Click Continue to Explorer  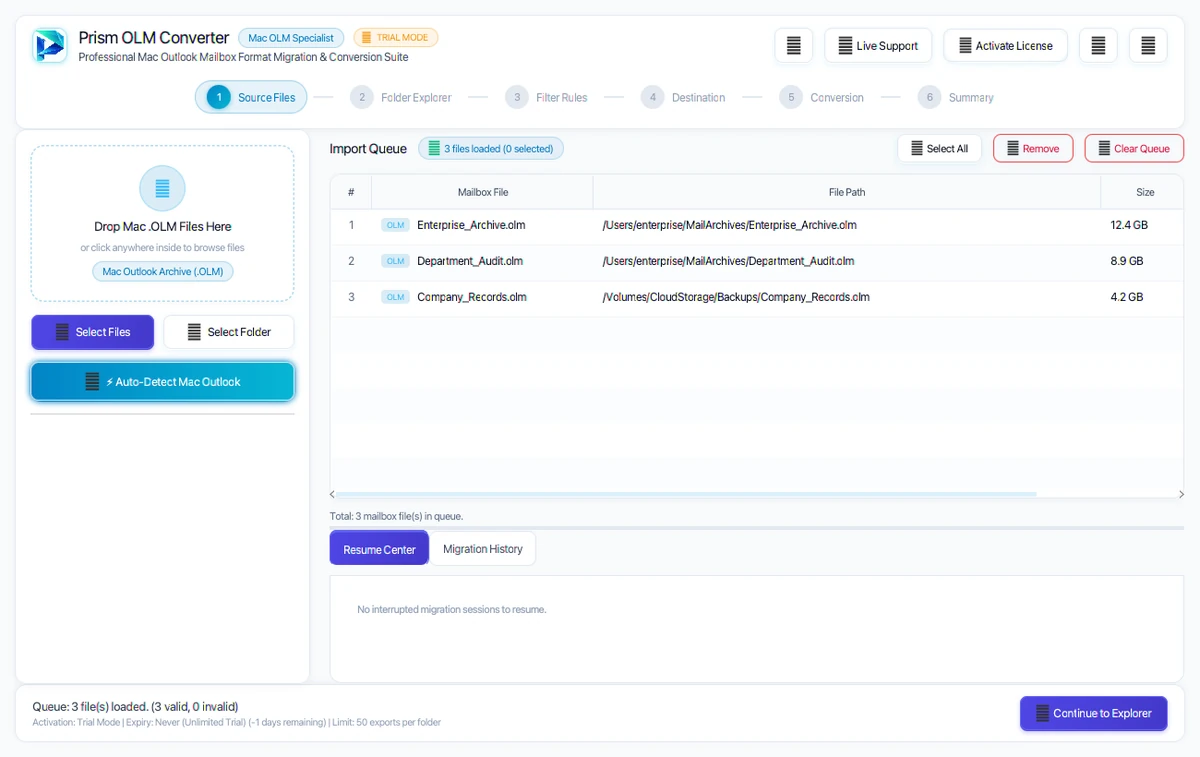coord(1093,713)
